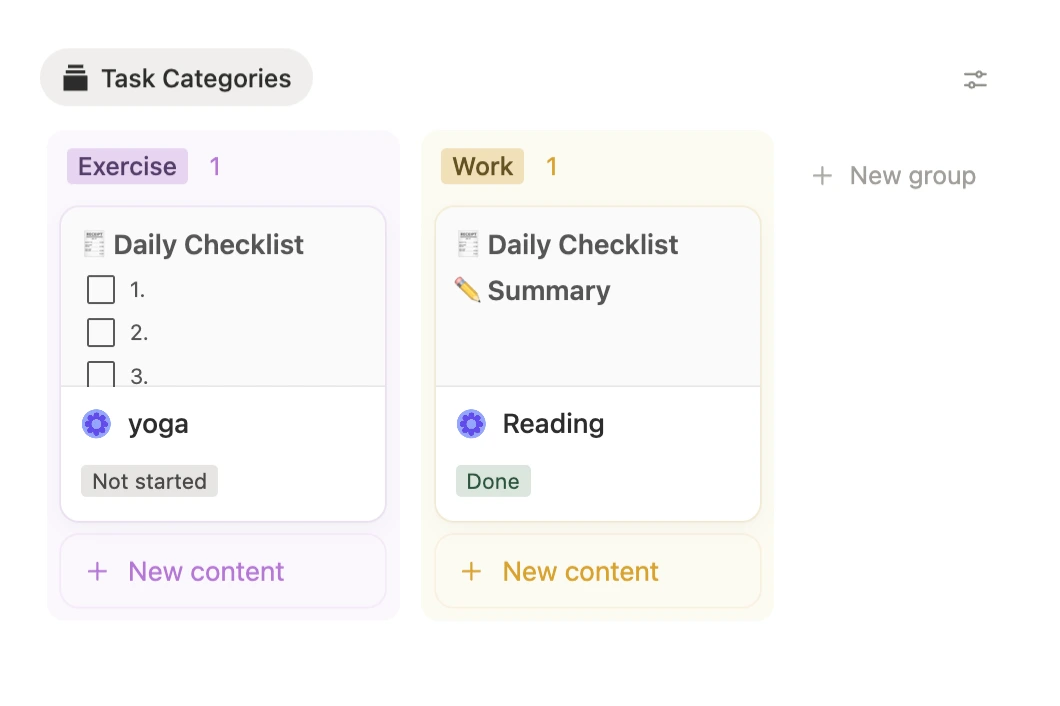Open the Done status dropdown
The width and height of the screenshot is (1060, 706).
click(493, 481)
